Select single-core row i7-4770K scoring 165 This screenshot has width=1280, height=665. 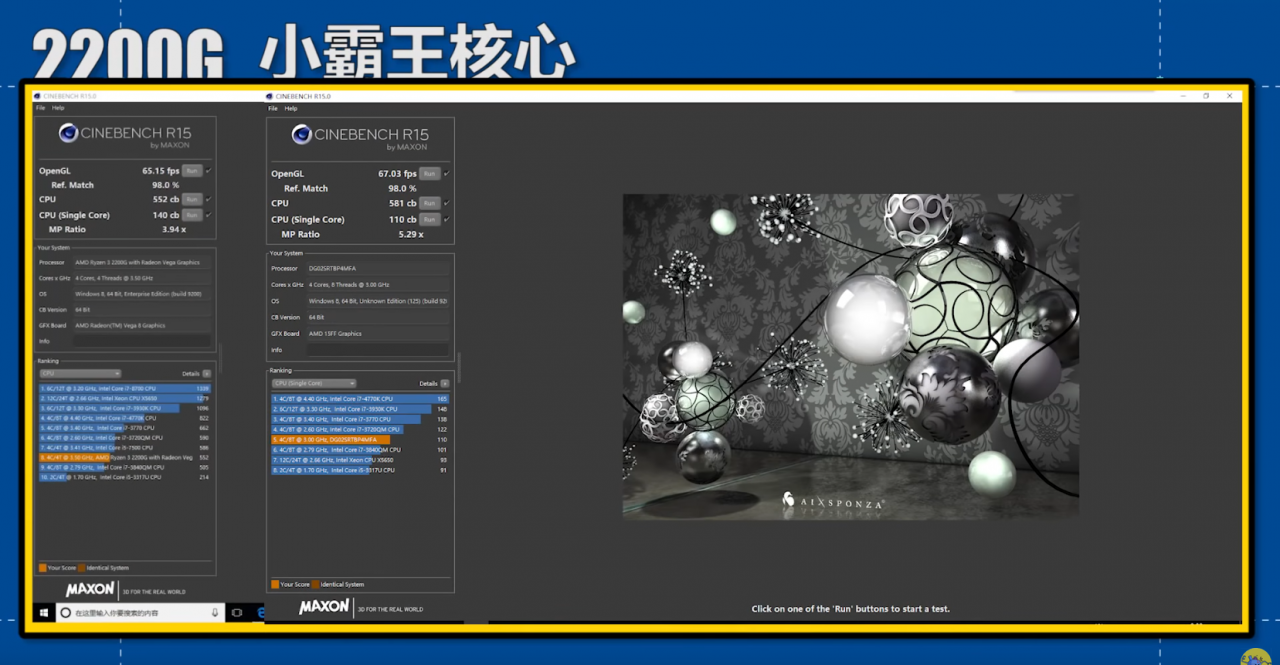[x=361, y=399]
